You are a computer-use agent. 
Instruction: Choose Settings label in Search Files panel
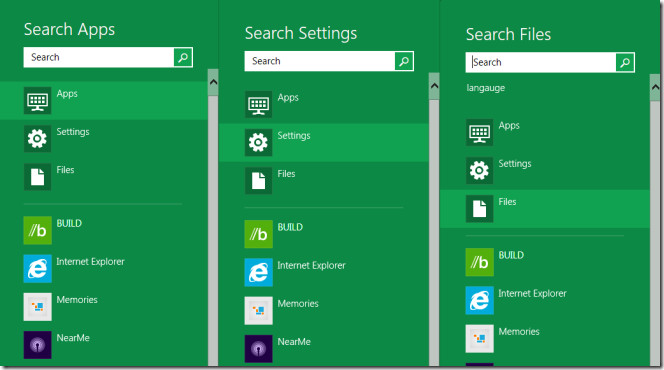pyautogui.click(x=515, y=163)
